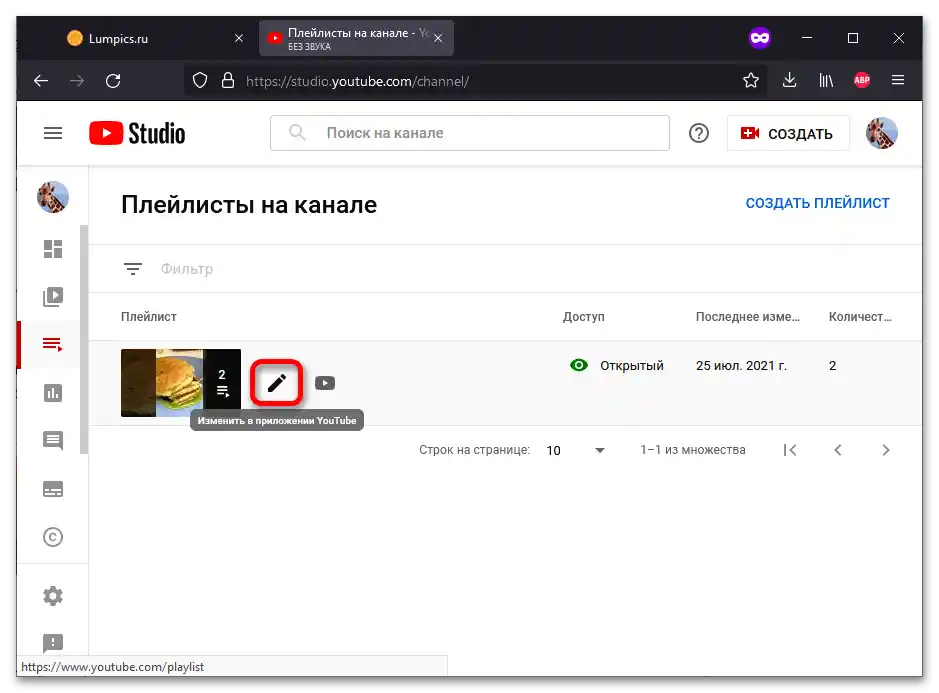Click the YouTube Studio logo
This screenshot has height=693, width=939.
[x=137, y=133]
